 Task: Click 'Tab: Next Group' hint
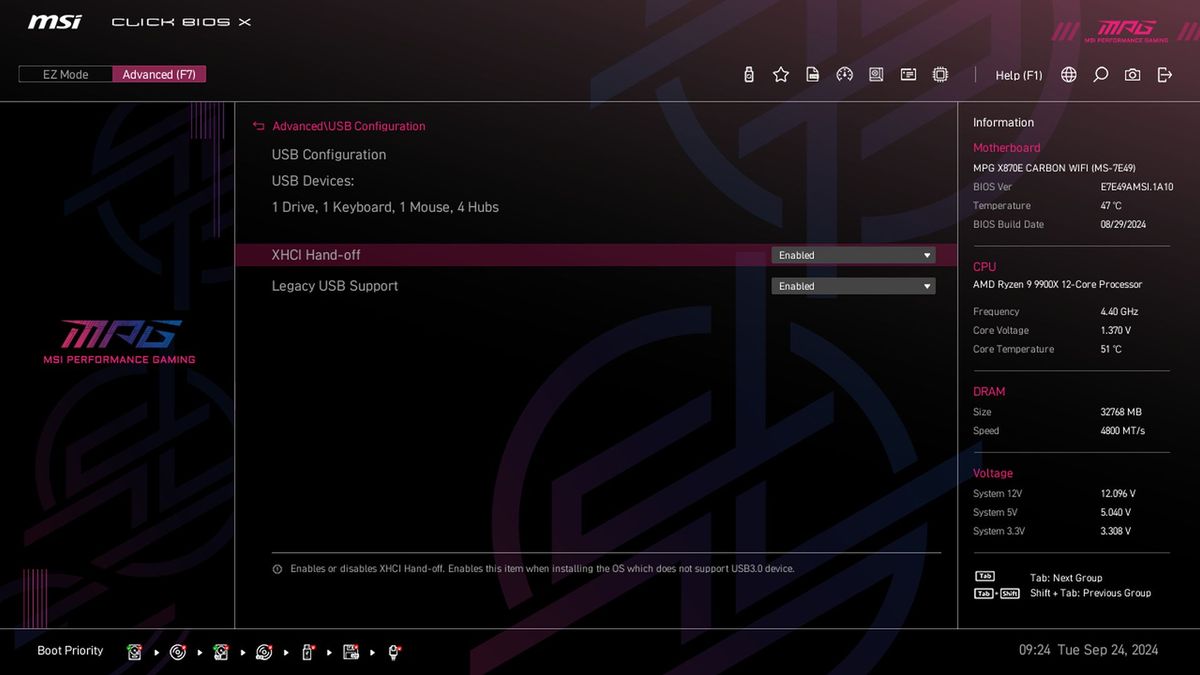(x=1066, y=578)
